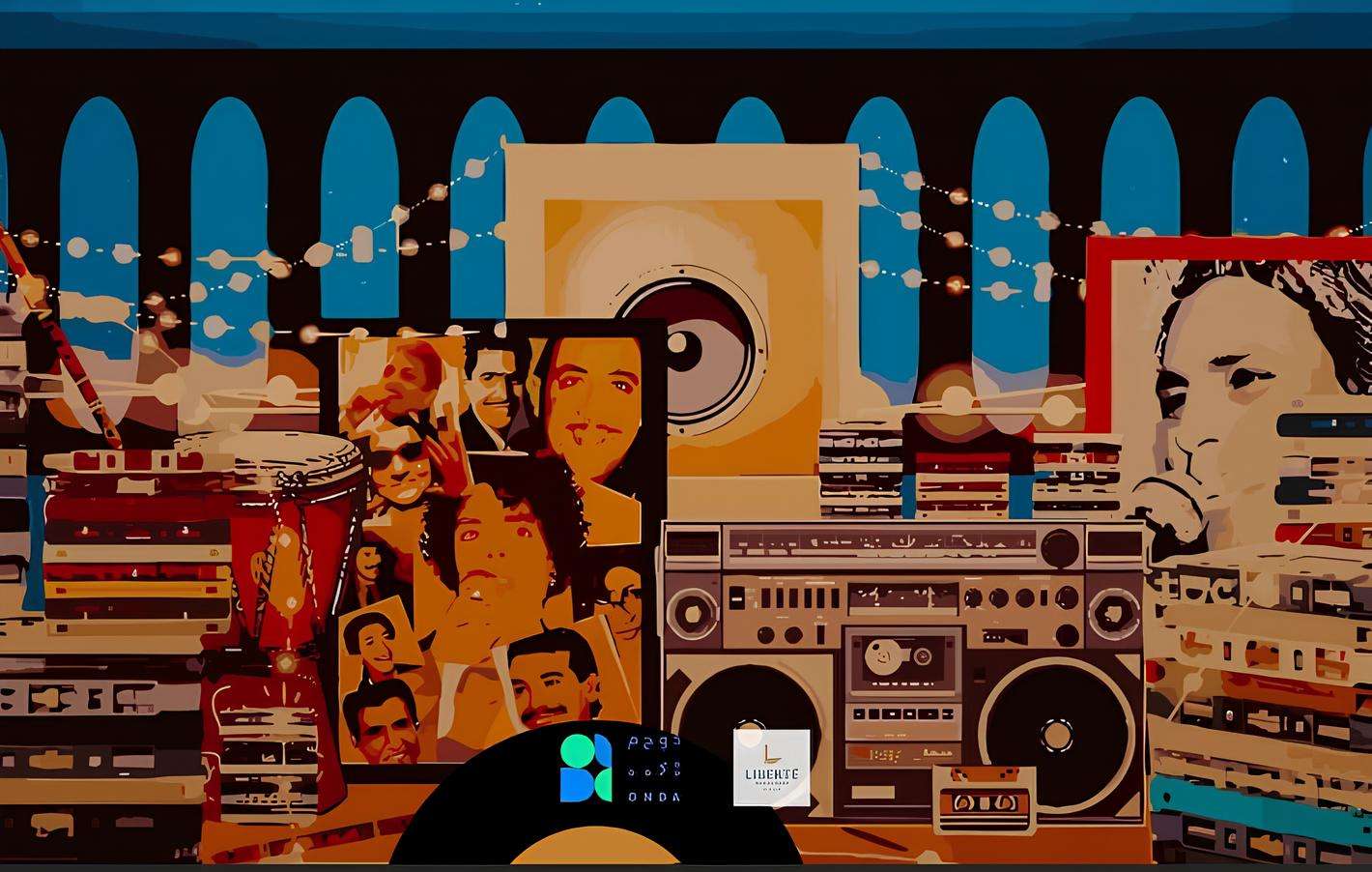
Task: Click the boombox right speaker
Action: point(1056,735)
